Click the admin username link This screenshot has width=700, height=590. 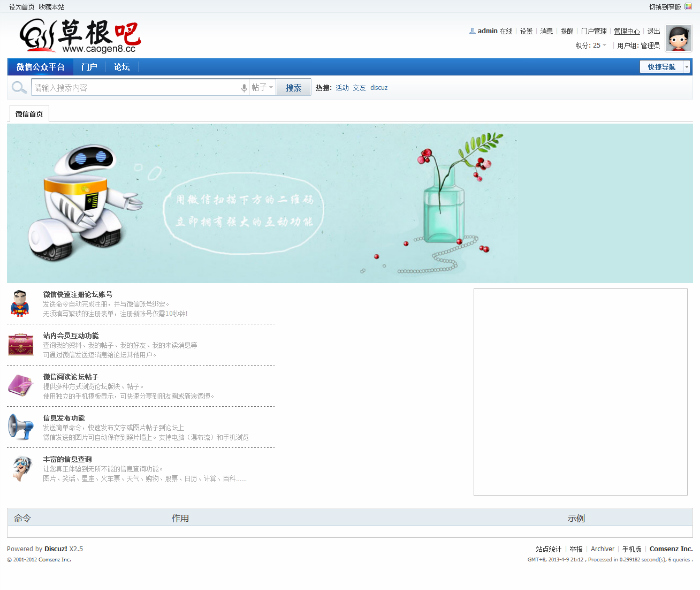point(487,31)
